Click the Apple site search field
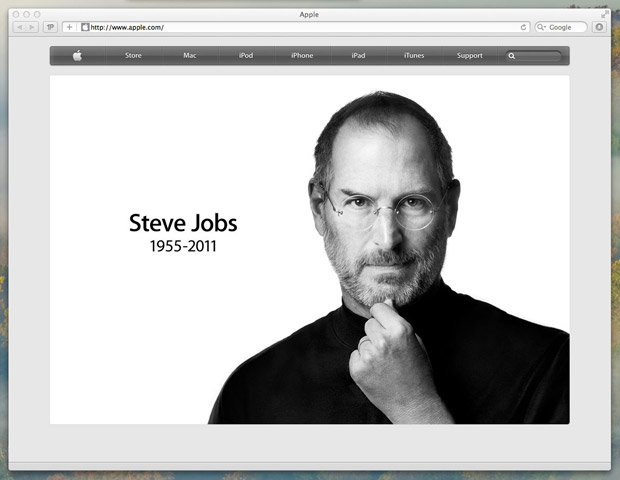 (540, 56)
